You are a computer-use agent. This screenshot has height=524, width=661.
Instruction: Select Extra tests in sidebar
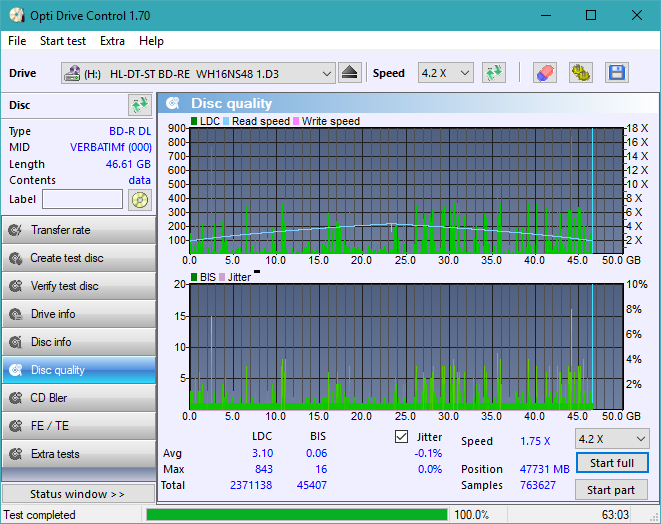[79, 454]
